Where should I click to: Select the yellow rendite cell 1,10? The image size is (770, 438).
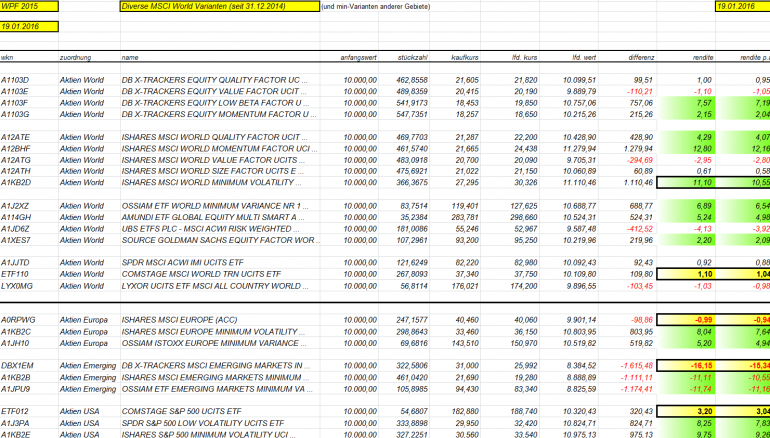click(686, 274)
